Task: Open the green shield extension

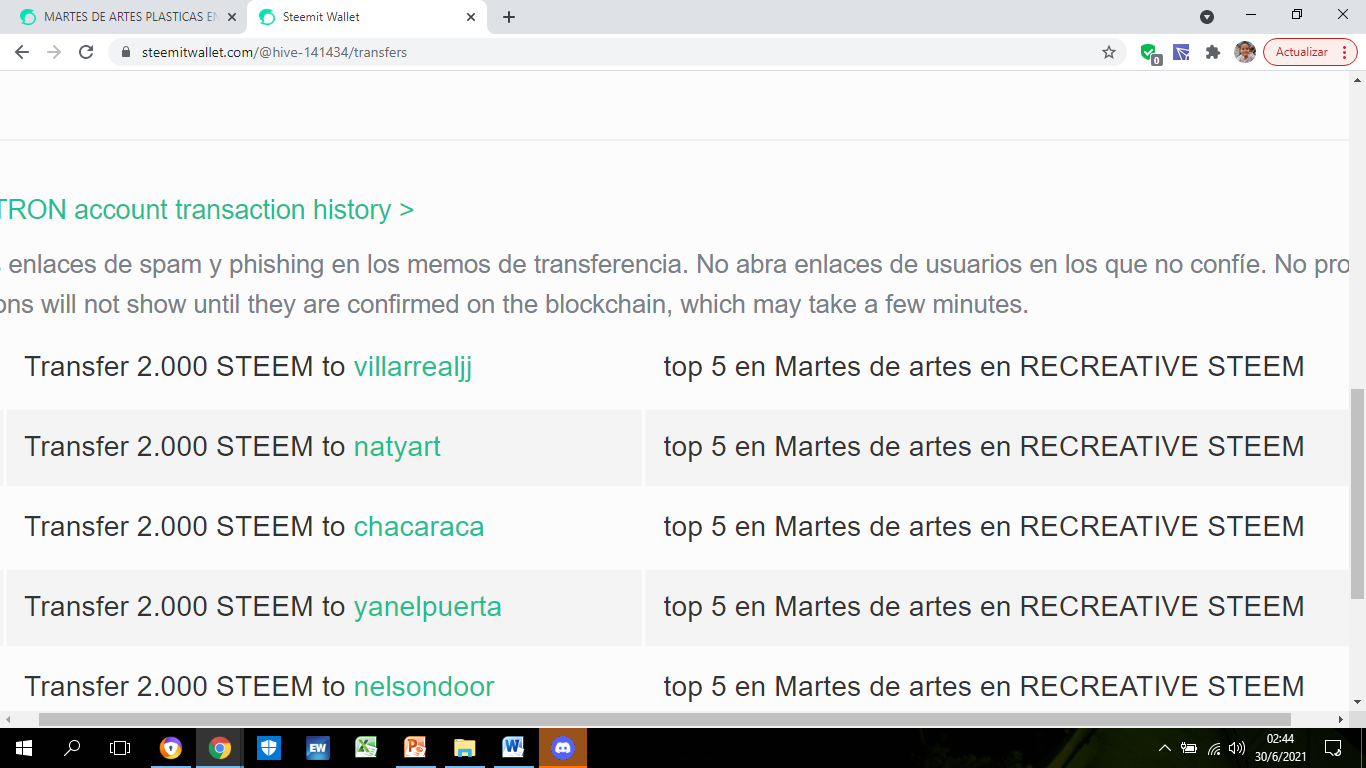Action: (x=1149, y=53)
